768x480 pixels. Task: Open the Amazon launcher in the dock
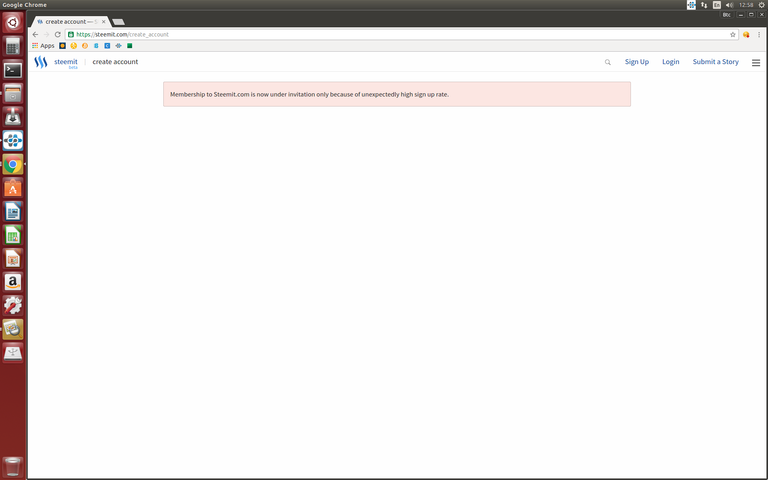[13, 282]
